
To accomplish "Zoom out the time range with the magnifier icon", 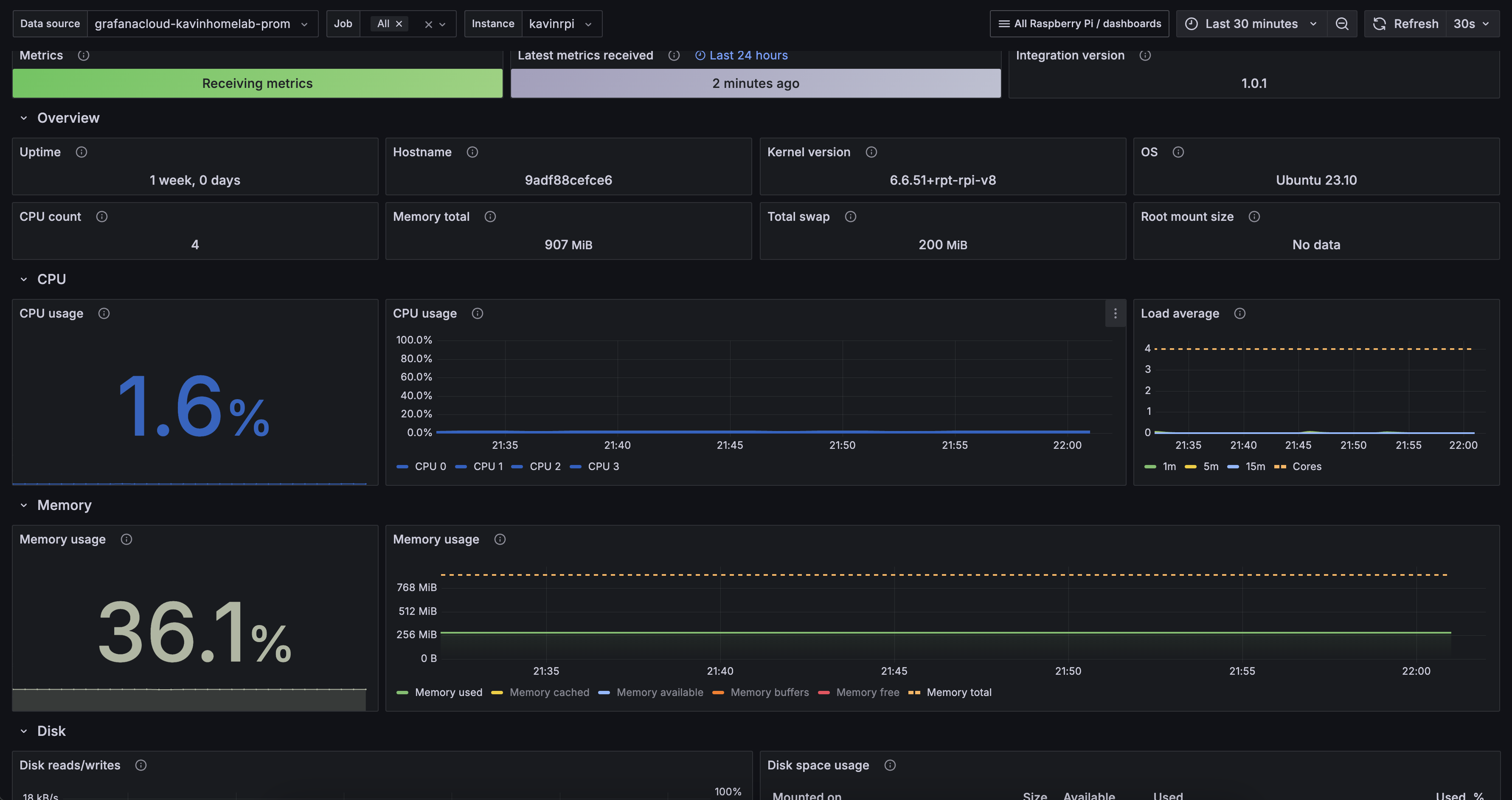I will (1342, 23).
